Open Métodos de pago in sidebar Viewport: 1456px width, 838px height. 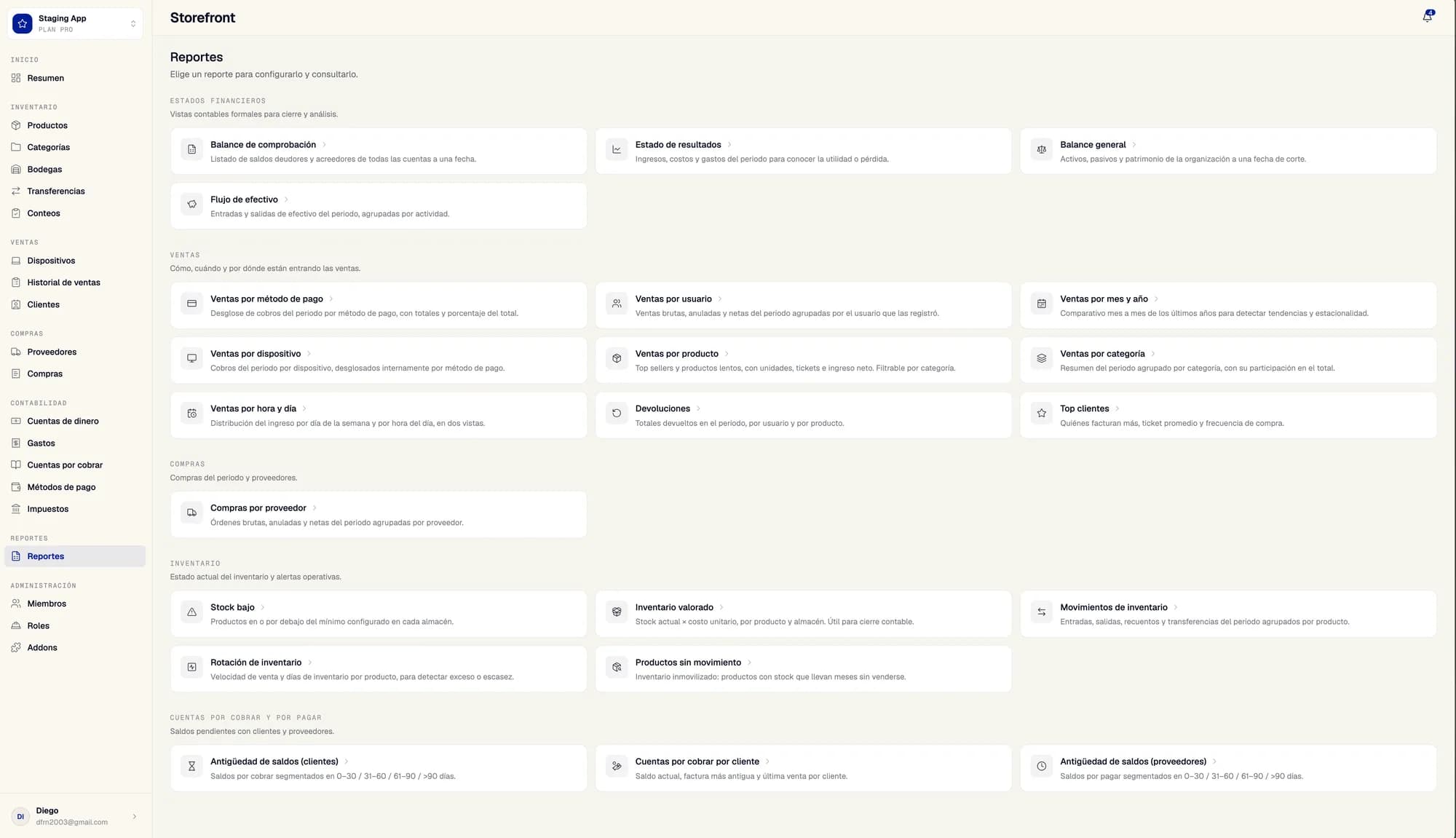point(75,487)
